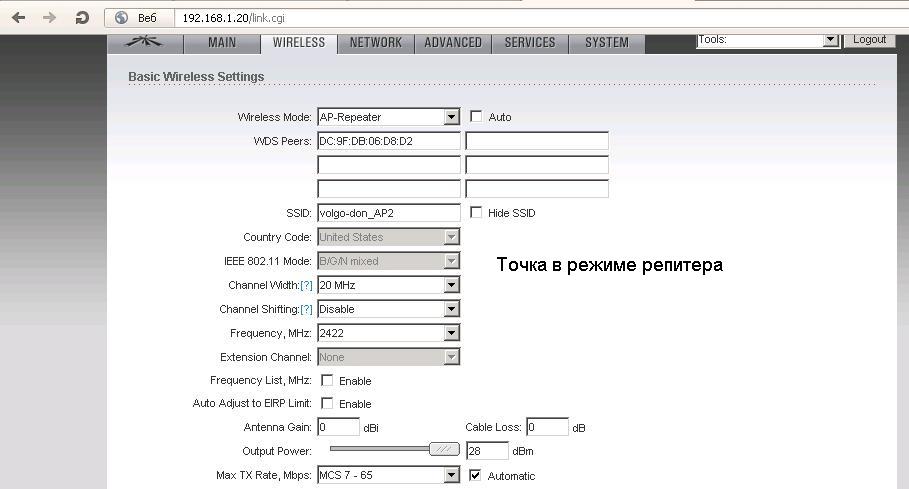
Task: Click the Logout button
Action: (x=869, y=40)
